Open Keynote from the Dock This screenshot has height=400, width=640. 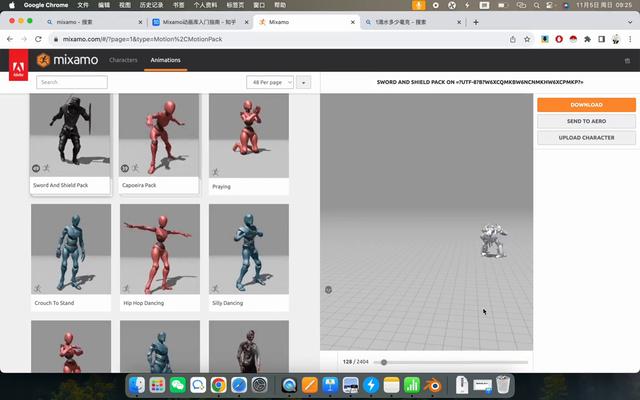[x=330, y=385]
